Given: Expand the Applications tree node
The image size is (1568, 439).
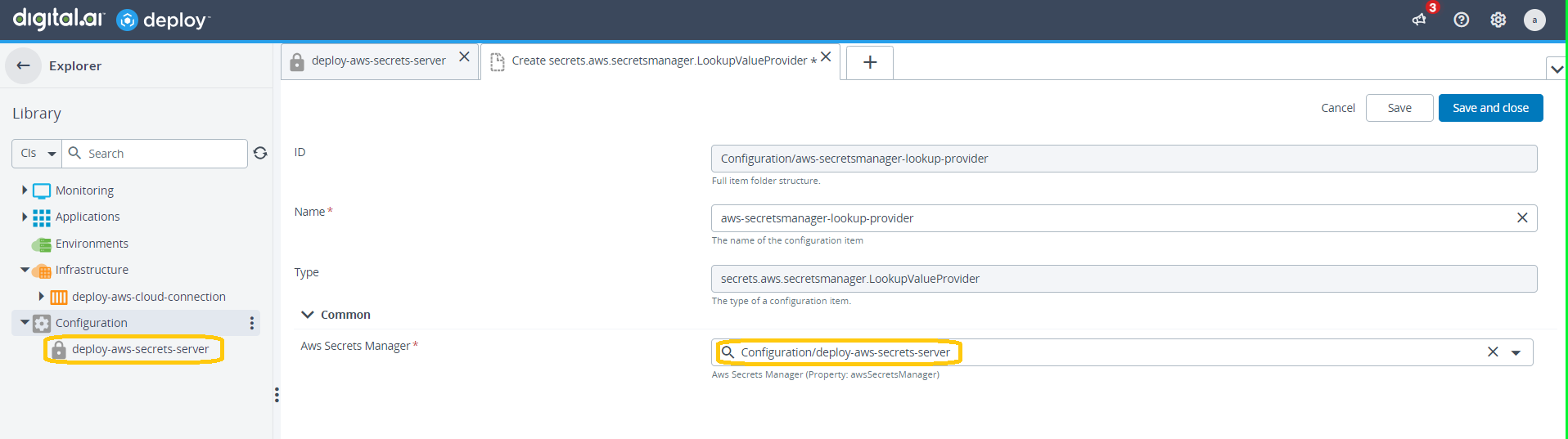Looking at the screenshot, I should click(25, 217).
